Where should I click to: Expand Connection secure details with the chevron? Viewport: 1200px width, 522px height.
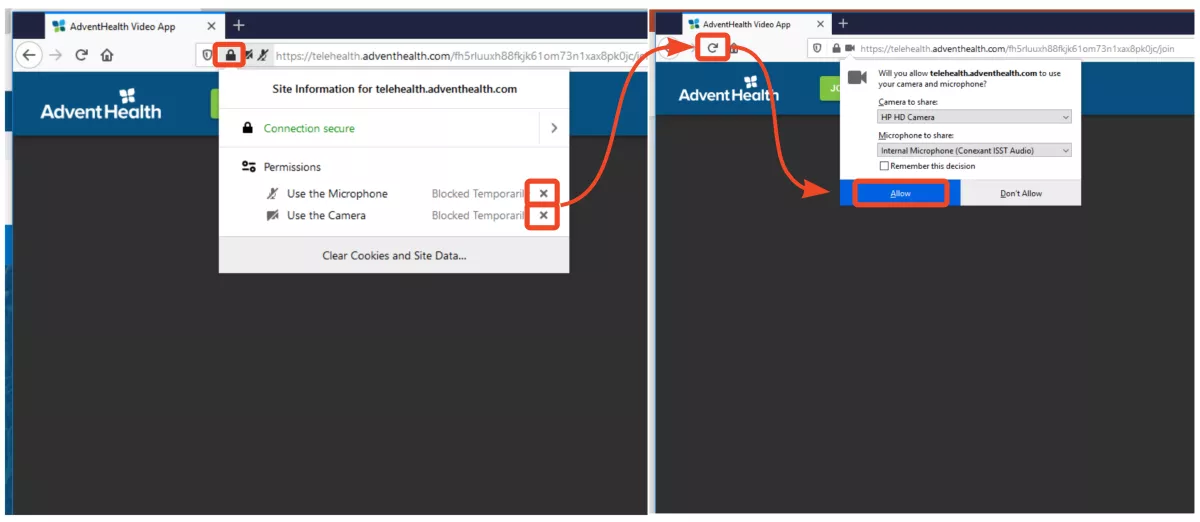(x=553, y=128)
